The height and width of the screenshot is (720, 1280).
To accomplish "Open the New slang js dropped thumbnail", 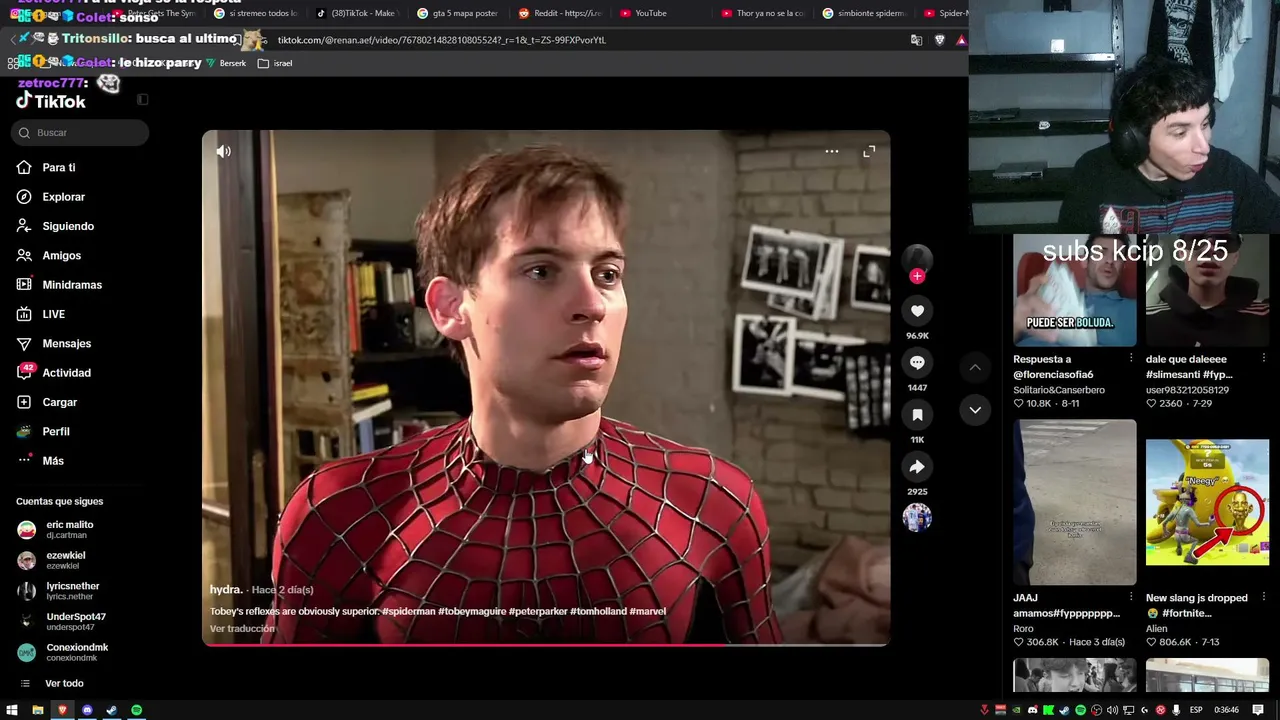I will pos(1207,503).
